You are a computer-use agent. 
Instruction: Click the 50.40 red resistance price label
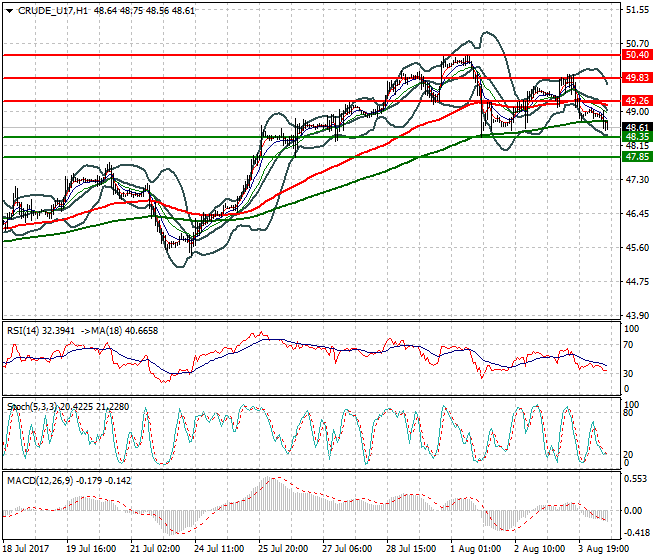click(637, 55)
